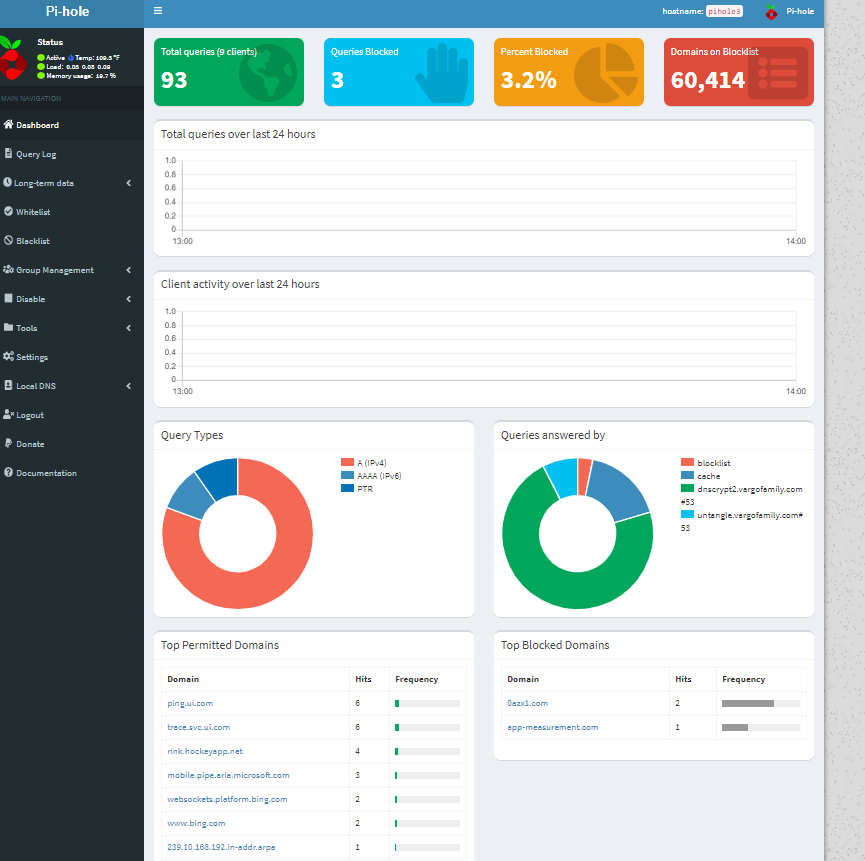This screenshot has height=861, width=865.
Task: Click the Pi-hole user menu in top bar
Action: [x=789, y=12]
